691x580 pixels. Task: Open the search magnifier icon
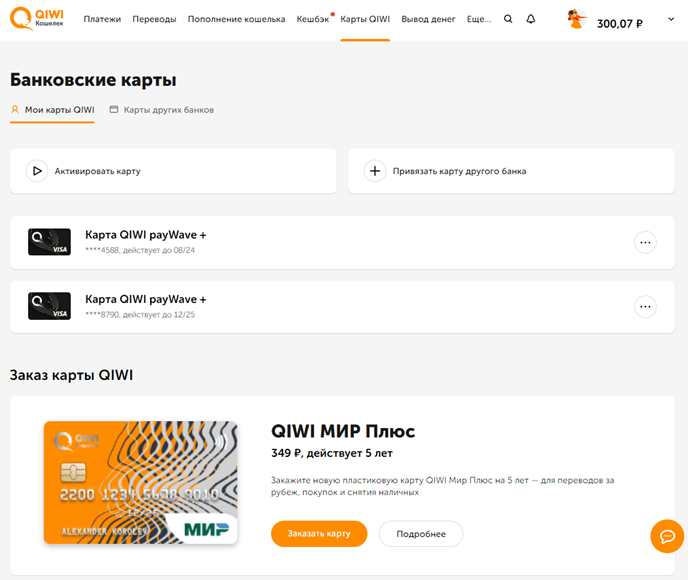(508, 19)
